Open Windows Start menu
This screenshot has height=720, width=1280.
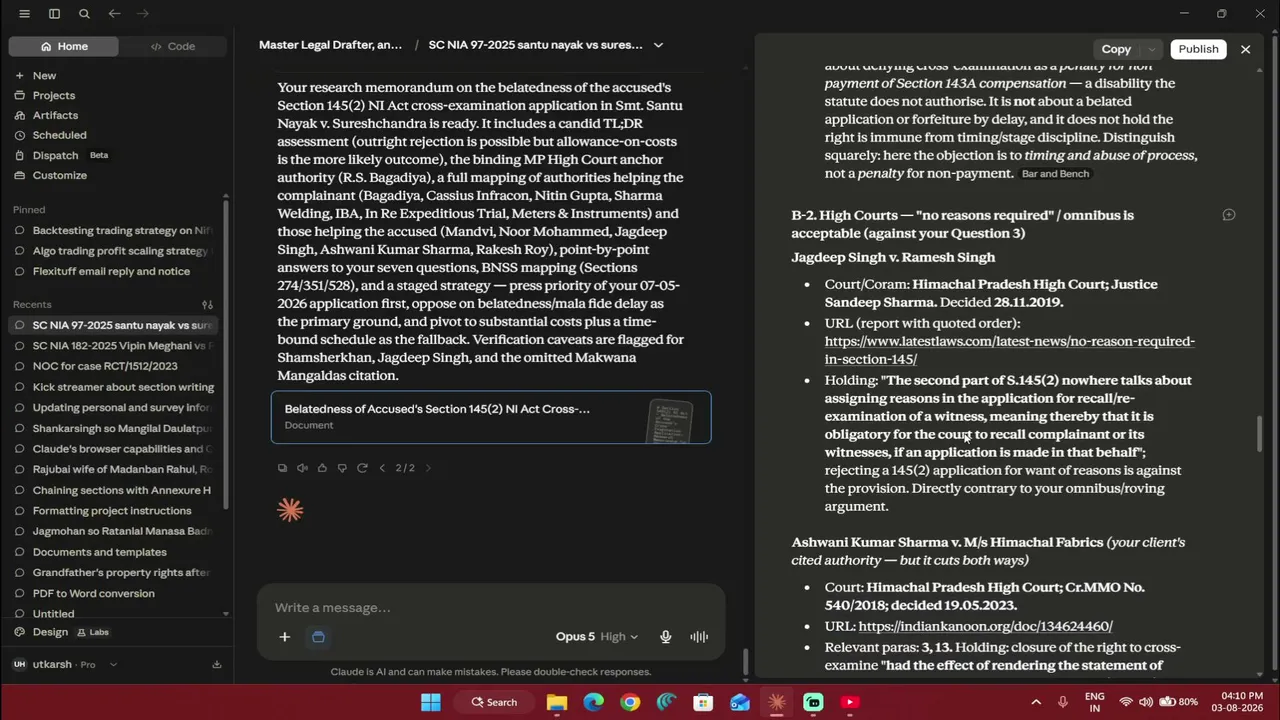click(430, 702)
